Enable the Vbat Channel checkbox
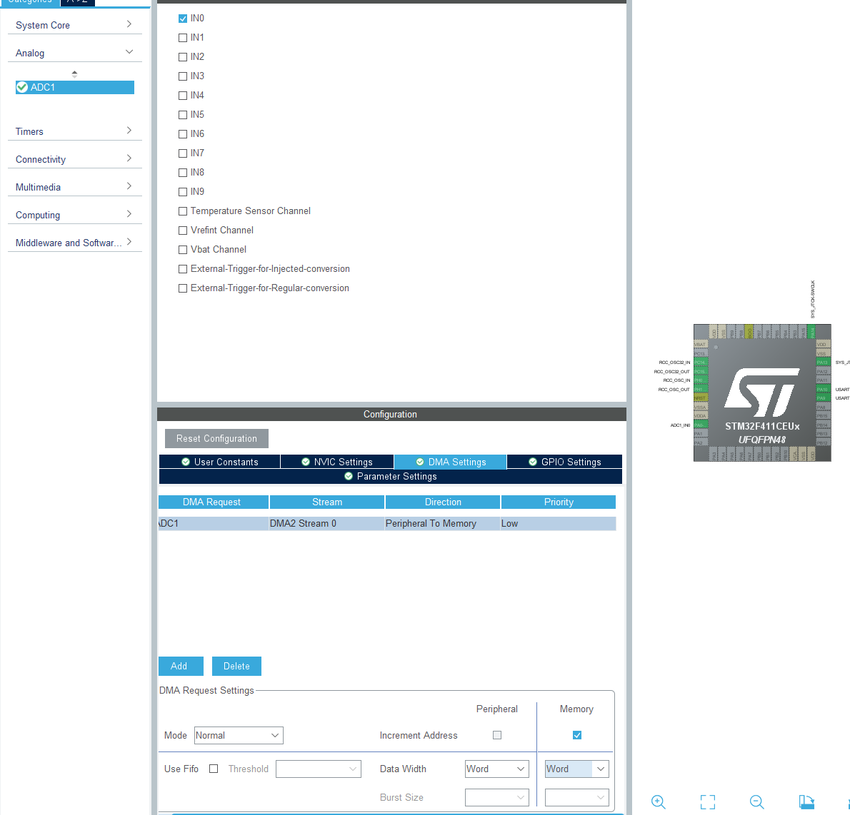The height and width of the screenshot is (815, 850). tap(183, 249)
